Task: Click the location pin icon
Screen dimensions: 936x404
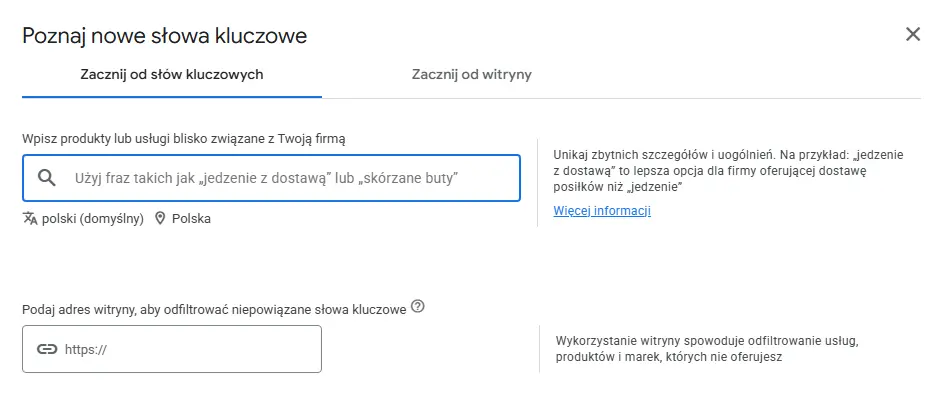Action: (159, 218)
